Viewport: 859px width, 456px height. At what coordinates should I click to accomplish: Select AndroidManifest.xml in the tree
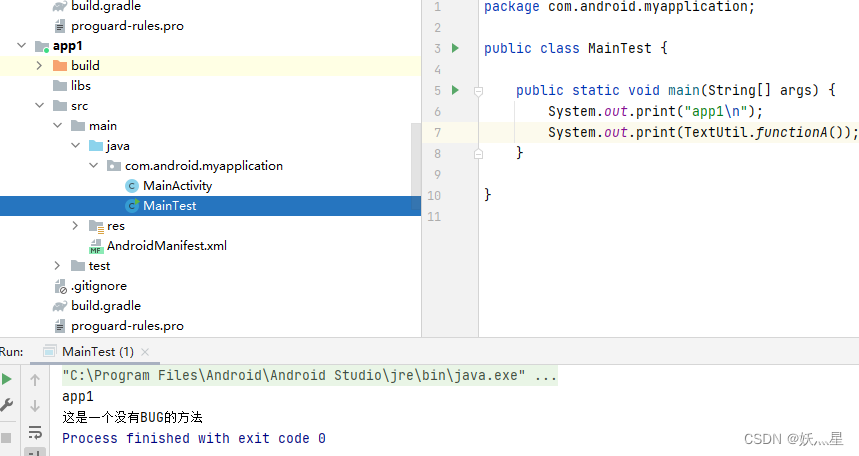click(x=167, y=246)
